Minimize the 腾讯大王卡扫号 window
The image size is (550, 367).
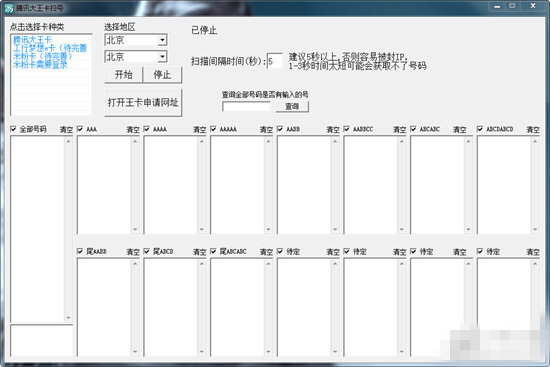[x=497, y=6]
